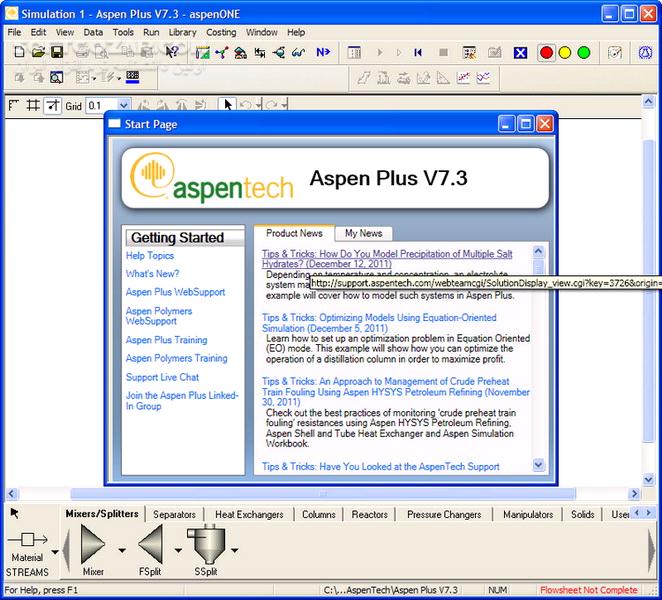The image size is (662, 600).
Task: Click the Reinitialize simulation icon
Action: pyautogui.click(x=418, y=52)
